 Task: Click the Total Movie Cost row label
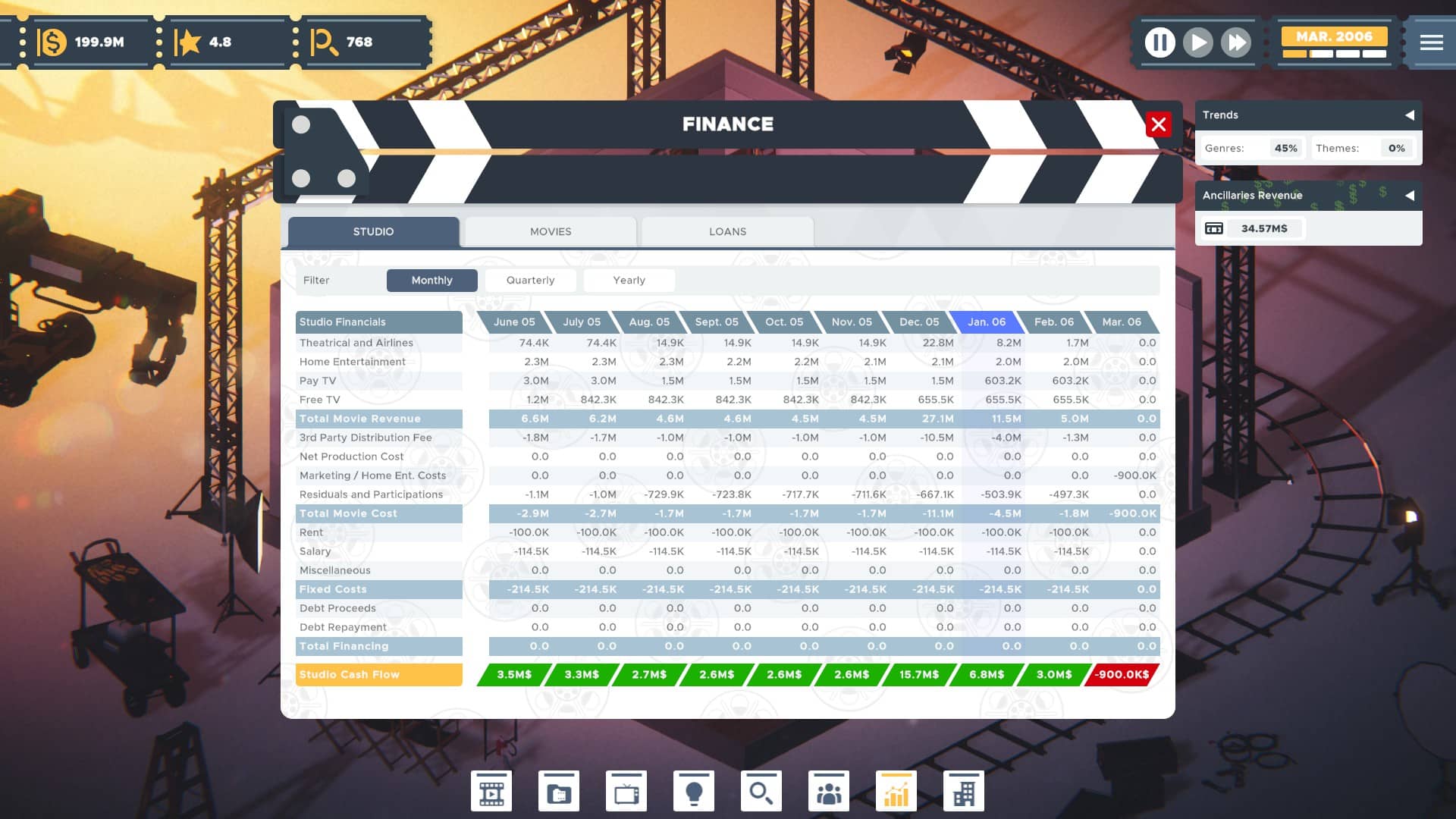(379, 513)
